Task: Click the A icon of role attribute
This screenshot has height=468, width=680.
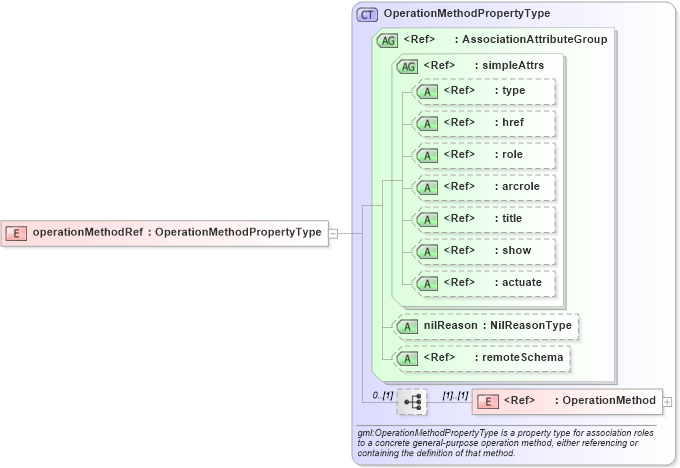Action: tap(427, 156)
